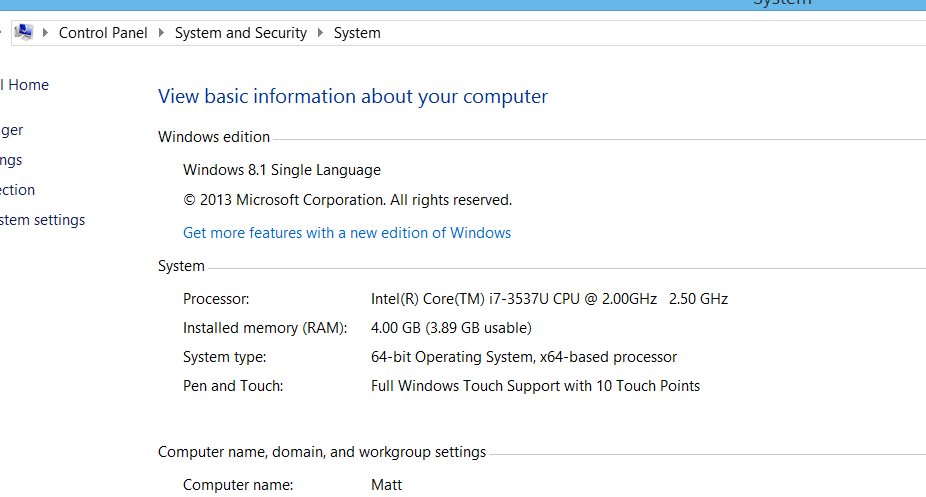This screenshot has width=926, height=497.
Task: Click the 'Windows edition' section header
Action: point(214,137)
